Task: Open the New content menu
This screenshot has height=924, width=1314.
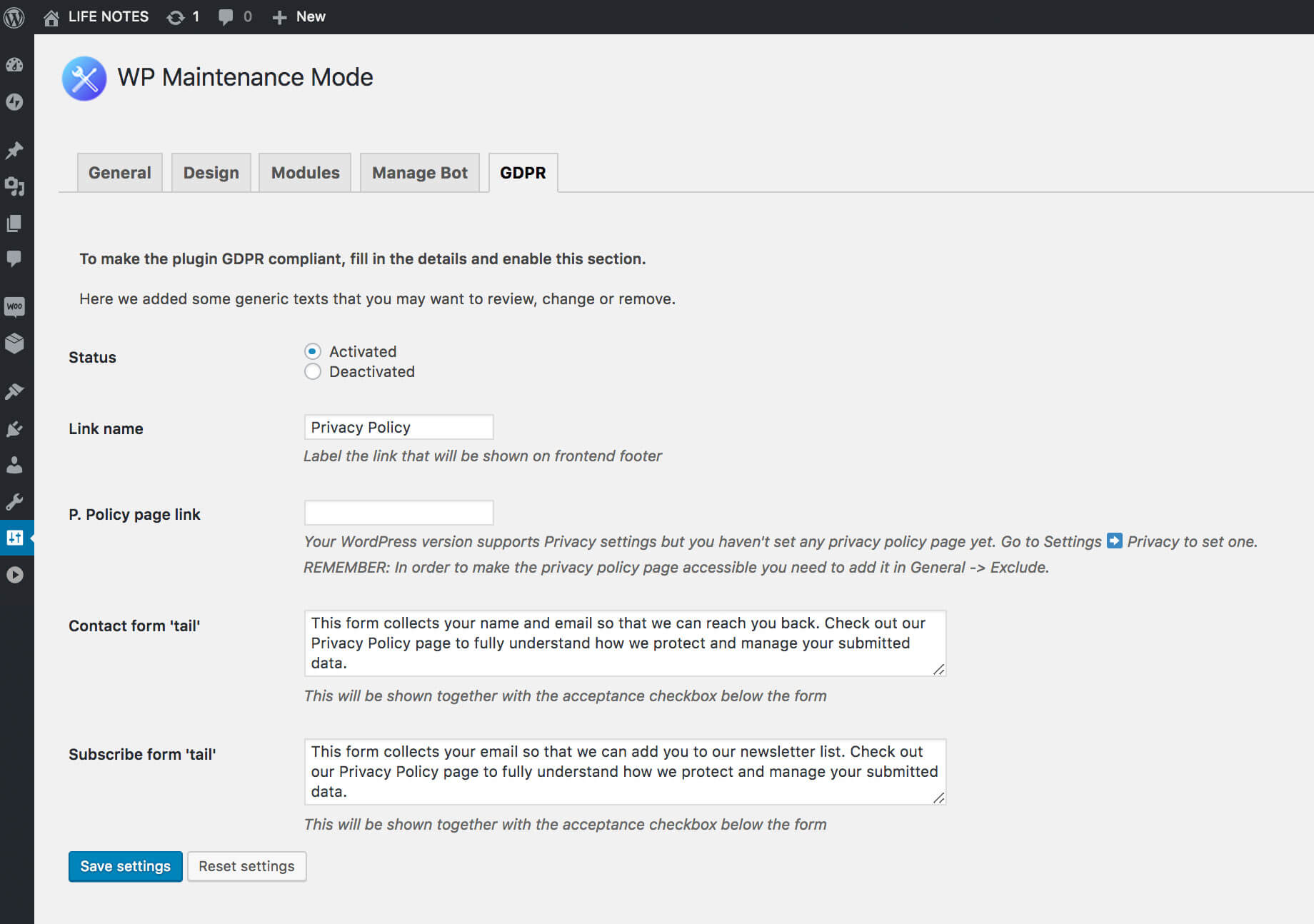Action: pyautogui.click(x=299, y=17)
